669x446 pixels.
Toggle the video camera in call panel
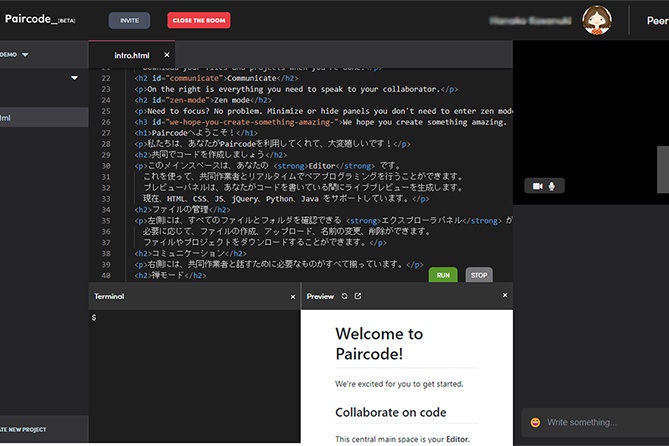(x=537, y=186)
